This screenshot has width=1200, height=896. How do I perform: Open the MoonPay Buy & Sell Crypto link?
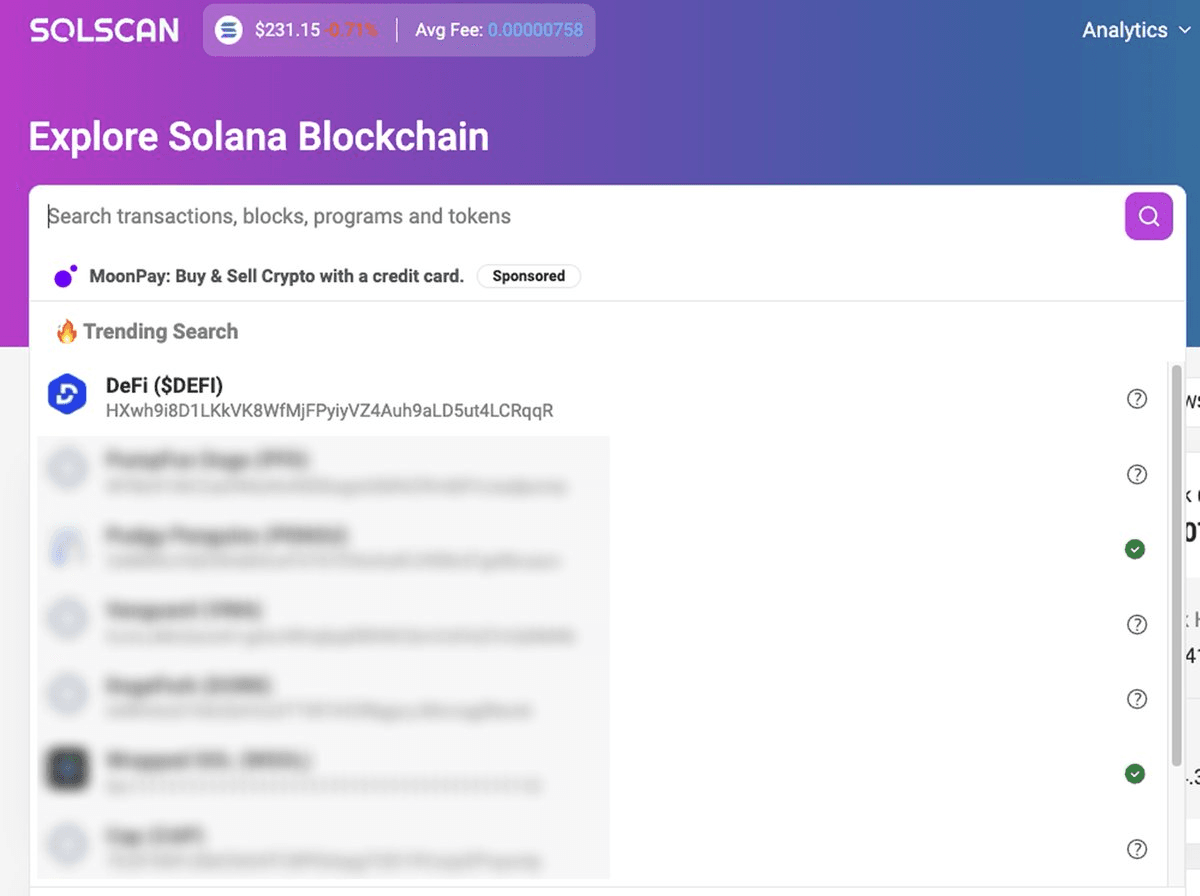point(277,276)
